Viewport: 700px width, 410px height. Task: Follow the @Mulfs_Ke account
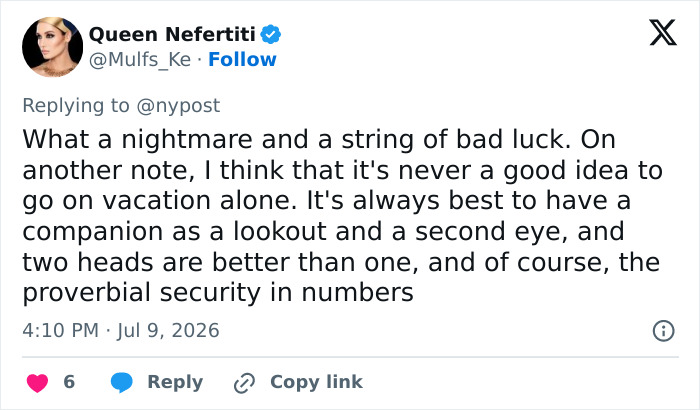point(242,59)
